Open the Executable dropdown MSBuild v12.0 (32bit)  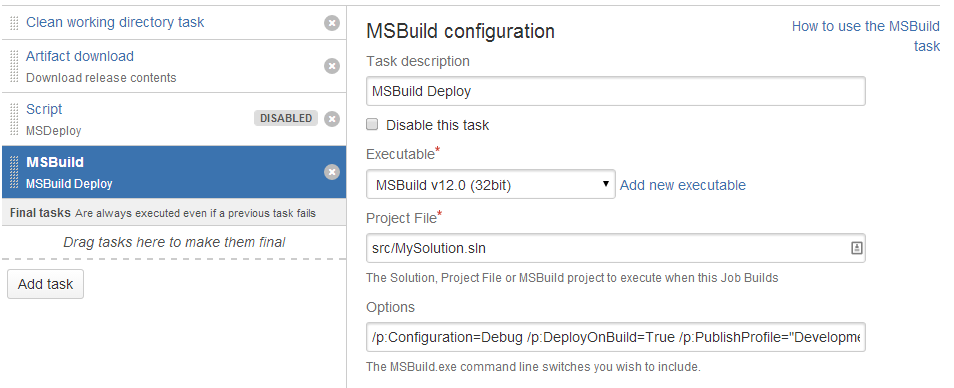pos(490,184)
